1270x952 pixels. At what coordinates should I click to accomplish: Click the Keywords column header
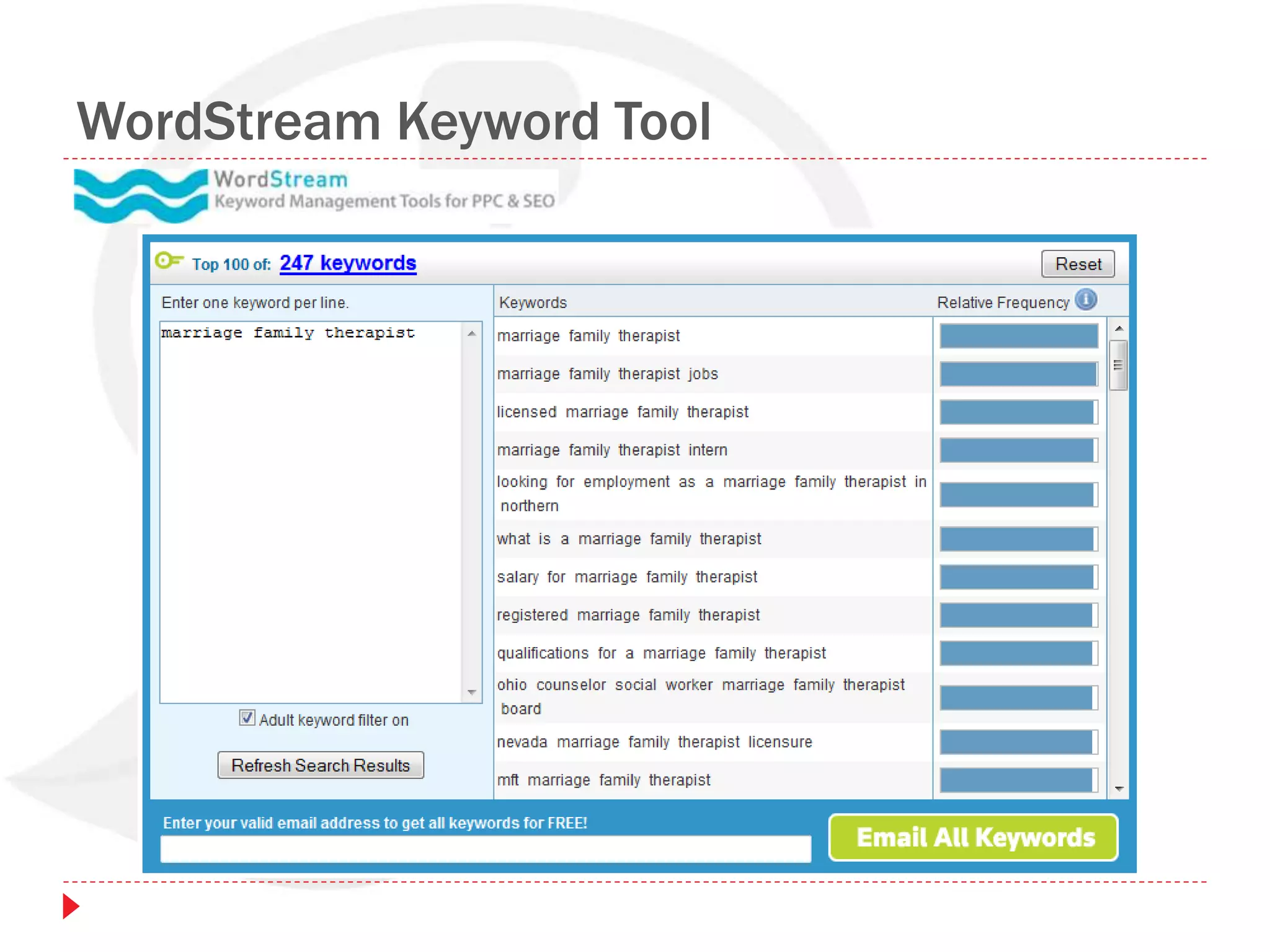point(533,302)
